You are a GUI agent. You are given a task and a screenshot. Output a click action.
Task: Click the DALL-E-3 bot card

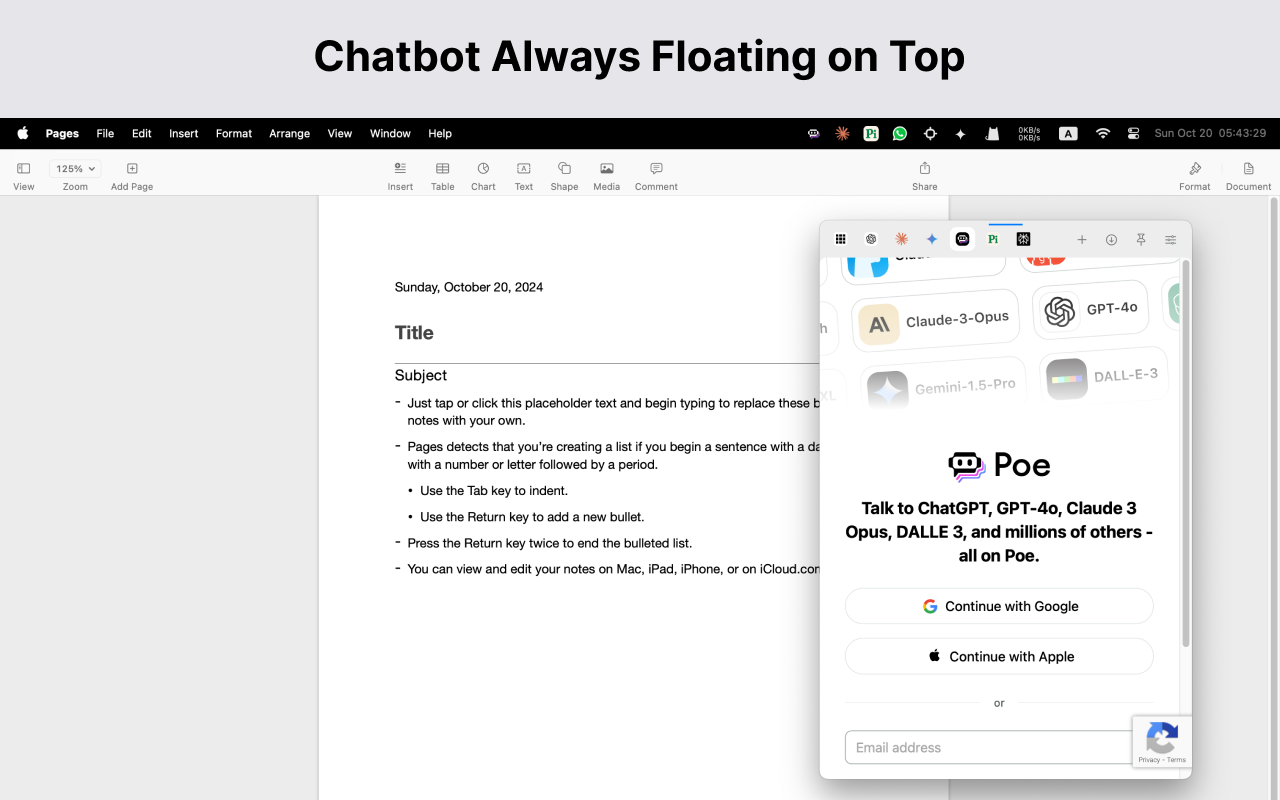coord(1103,376)
